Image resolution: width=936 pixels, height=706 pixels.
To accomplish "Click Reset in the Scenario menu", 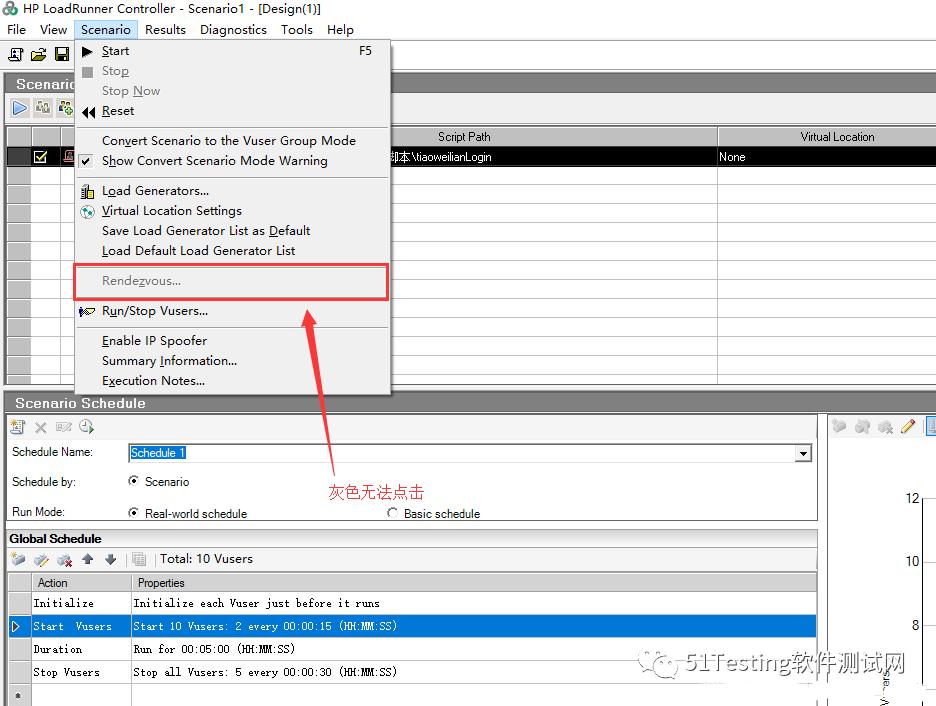I will (233, 111).
